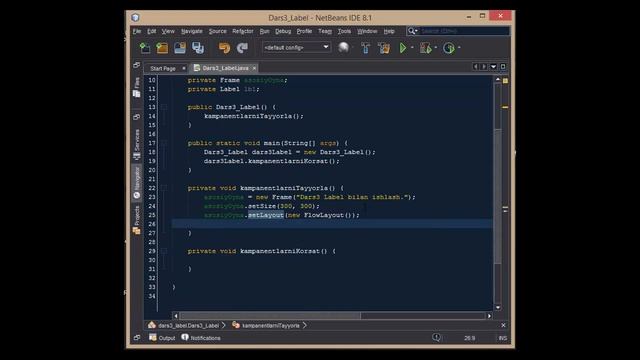Click the Save All toolbar icon
The height and width of the screenshot is (360, 640).
click(198, 48)
